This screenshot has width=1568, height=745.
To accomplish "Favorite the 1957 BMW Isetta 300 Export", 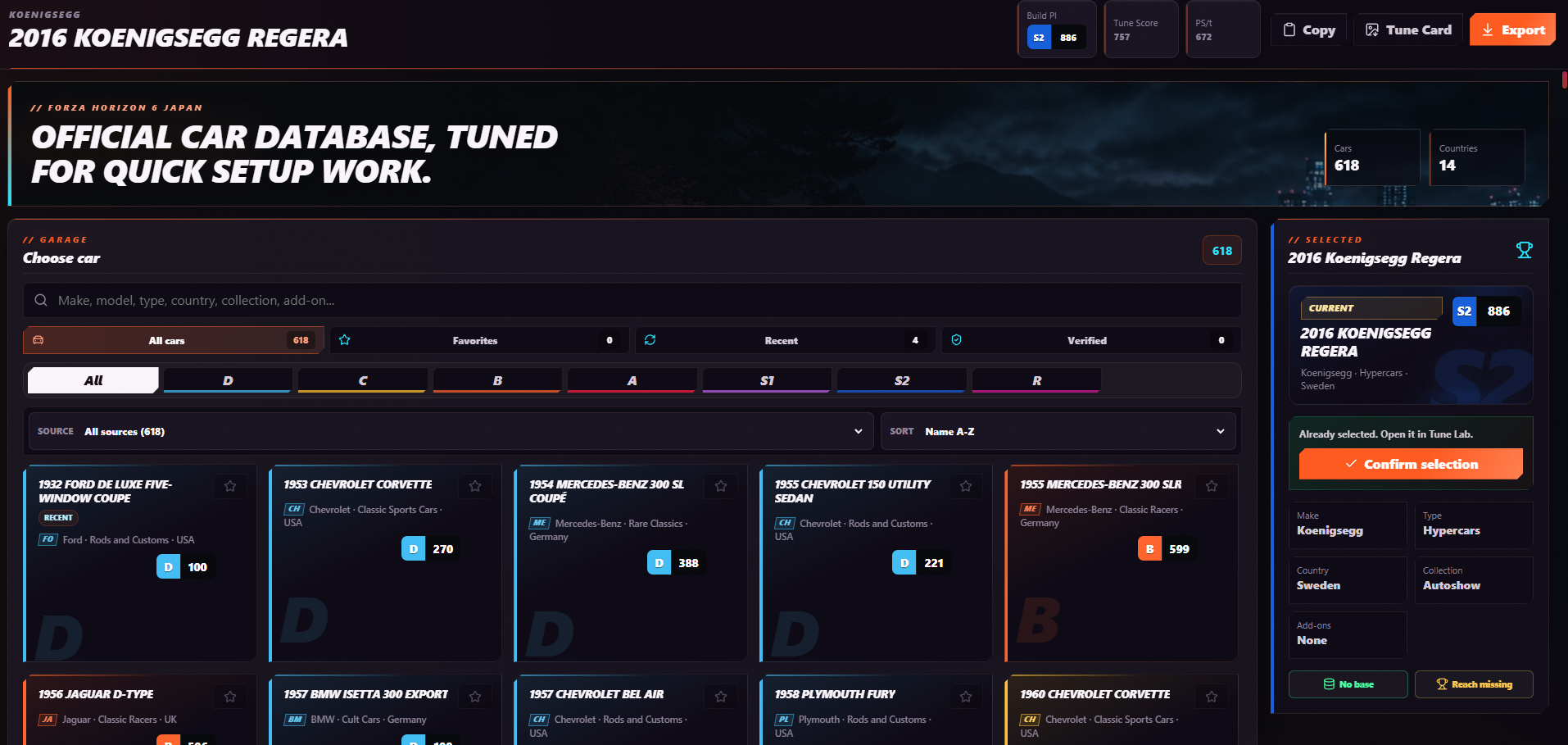I will coord(475,697).
